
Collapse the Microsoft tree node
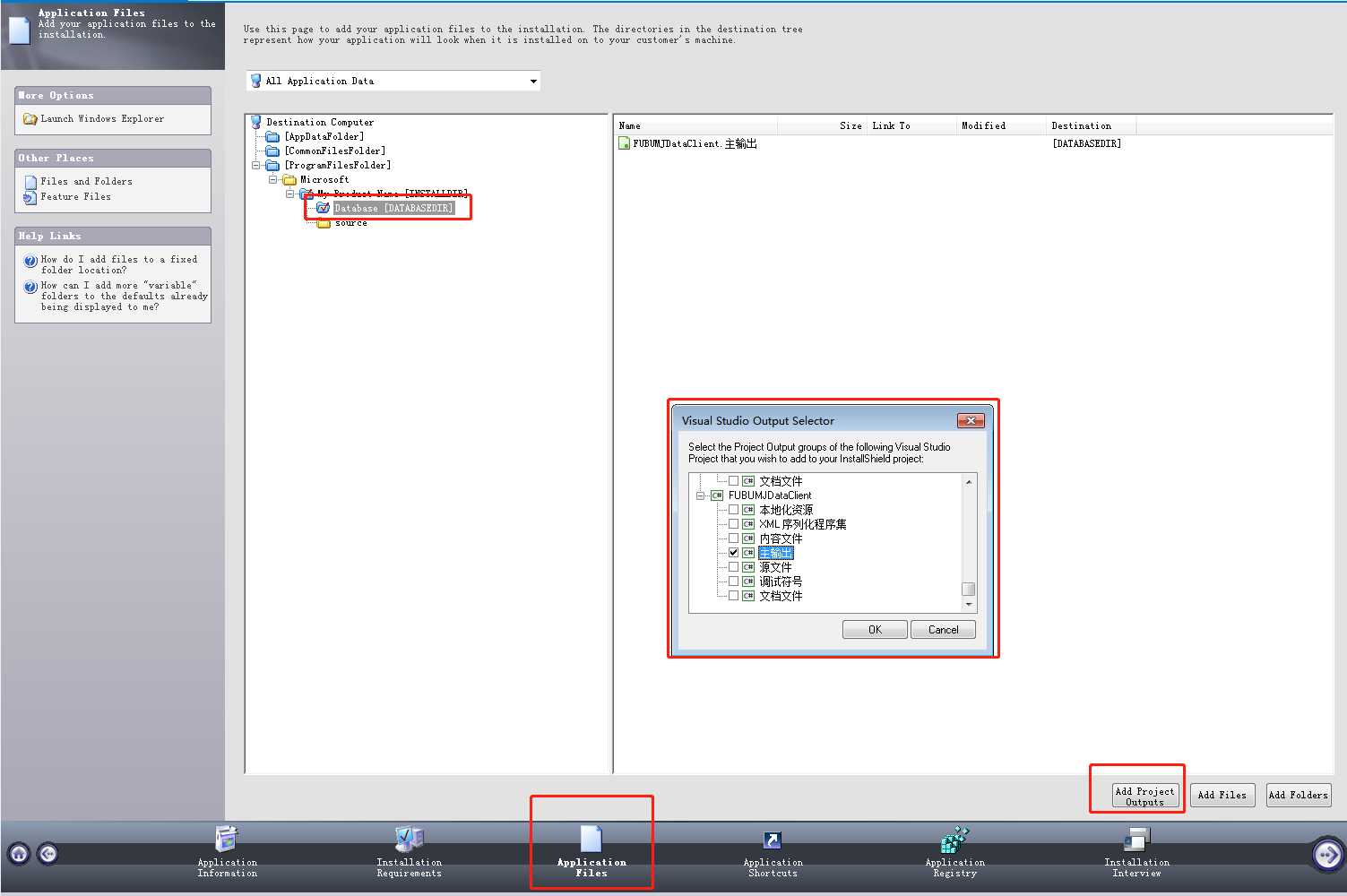[273, 179]
